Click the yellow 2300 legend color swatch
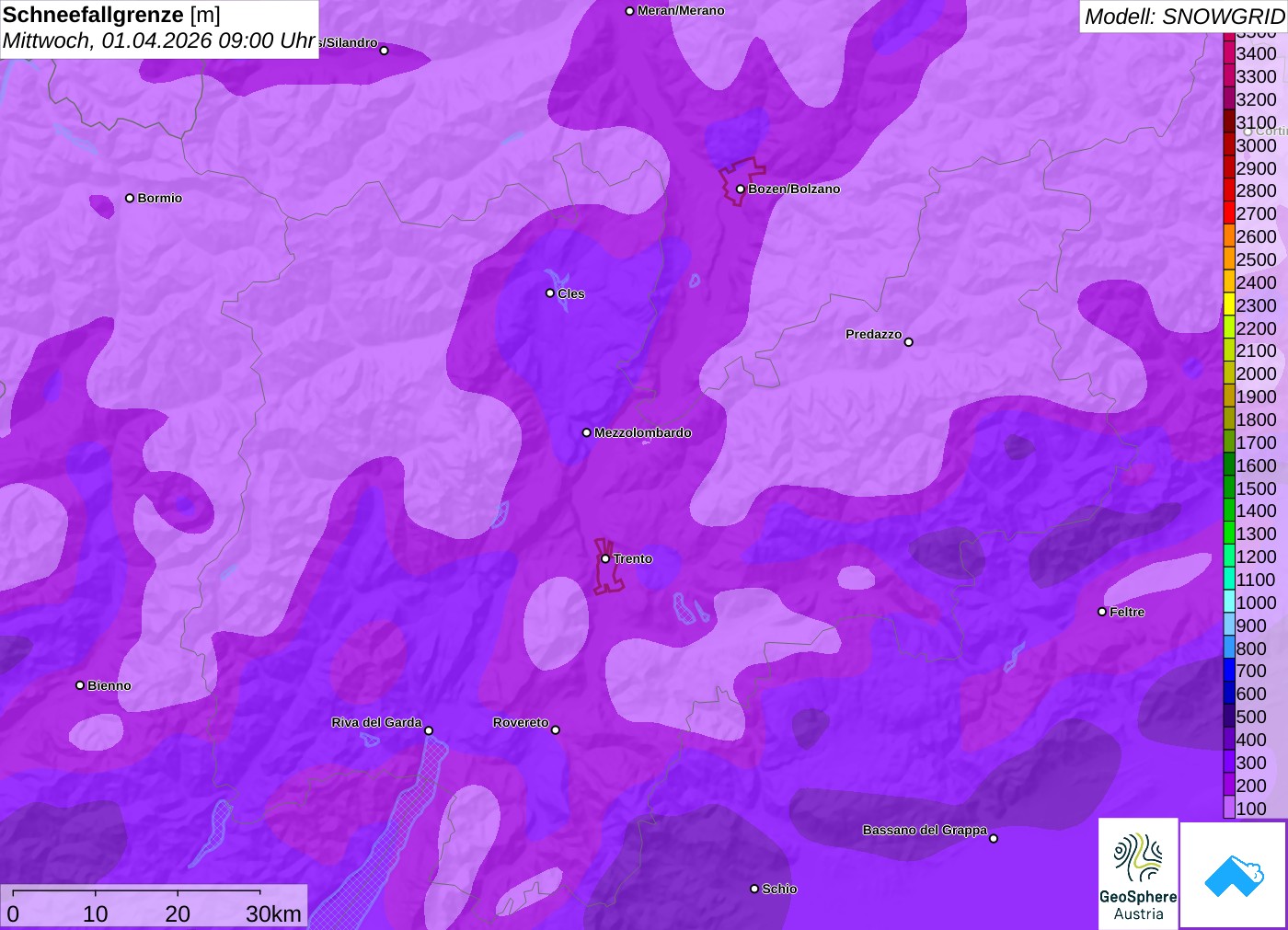This screenshot has height=930, width=1288. coord(1229,304)
